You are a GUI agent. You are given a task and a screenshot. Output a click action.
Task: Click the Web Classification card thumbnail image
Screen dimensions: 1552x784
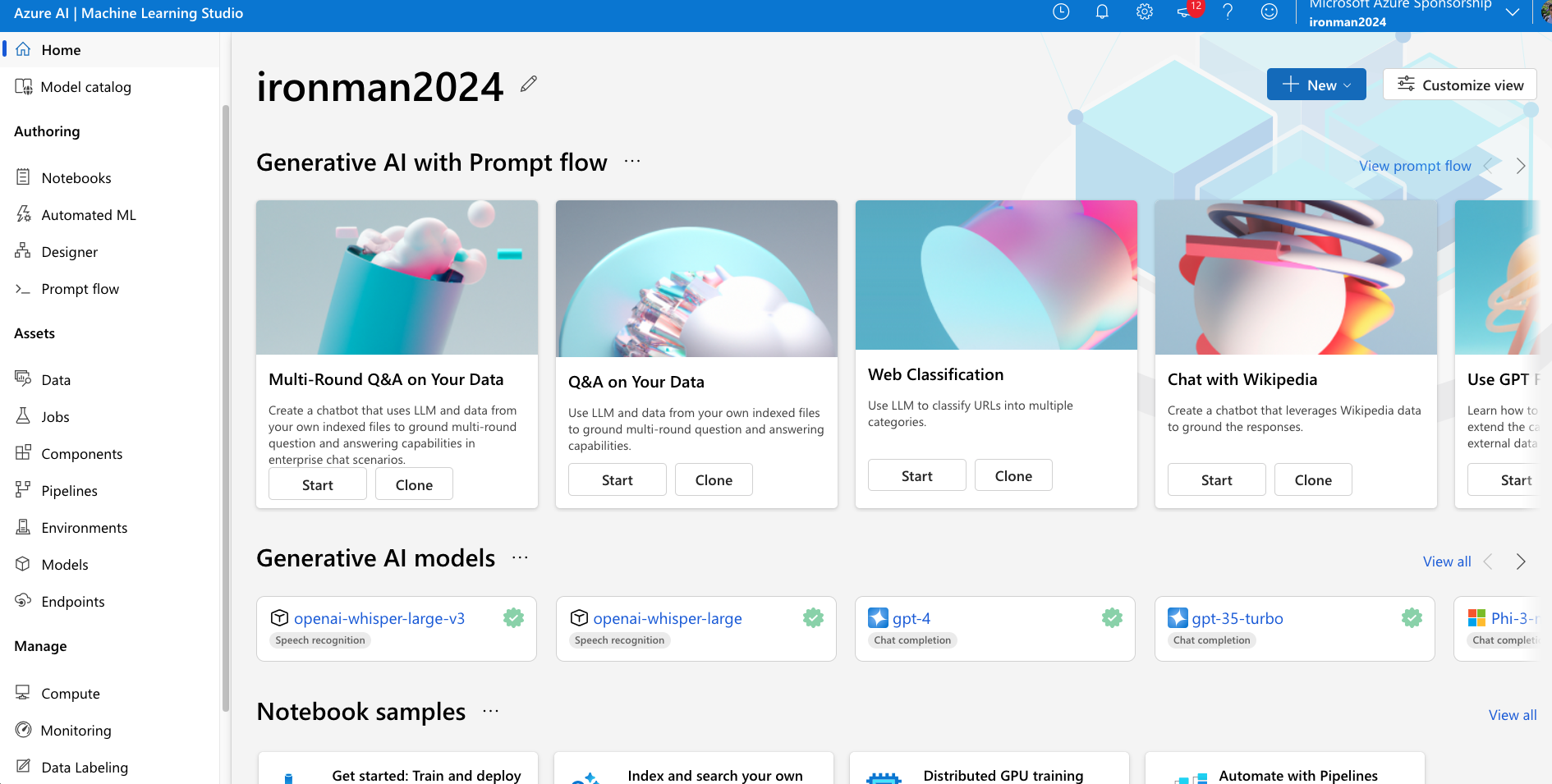pyautogui.click(x=996, y=275)
